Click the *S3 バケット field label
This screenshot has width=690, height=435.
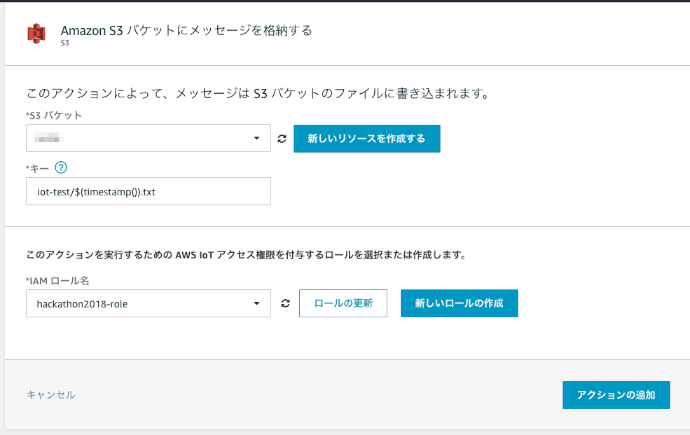(x=54, y=115)
